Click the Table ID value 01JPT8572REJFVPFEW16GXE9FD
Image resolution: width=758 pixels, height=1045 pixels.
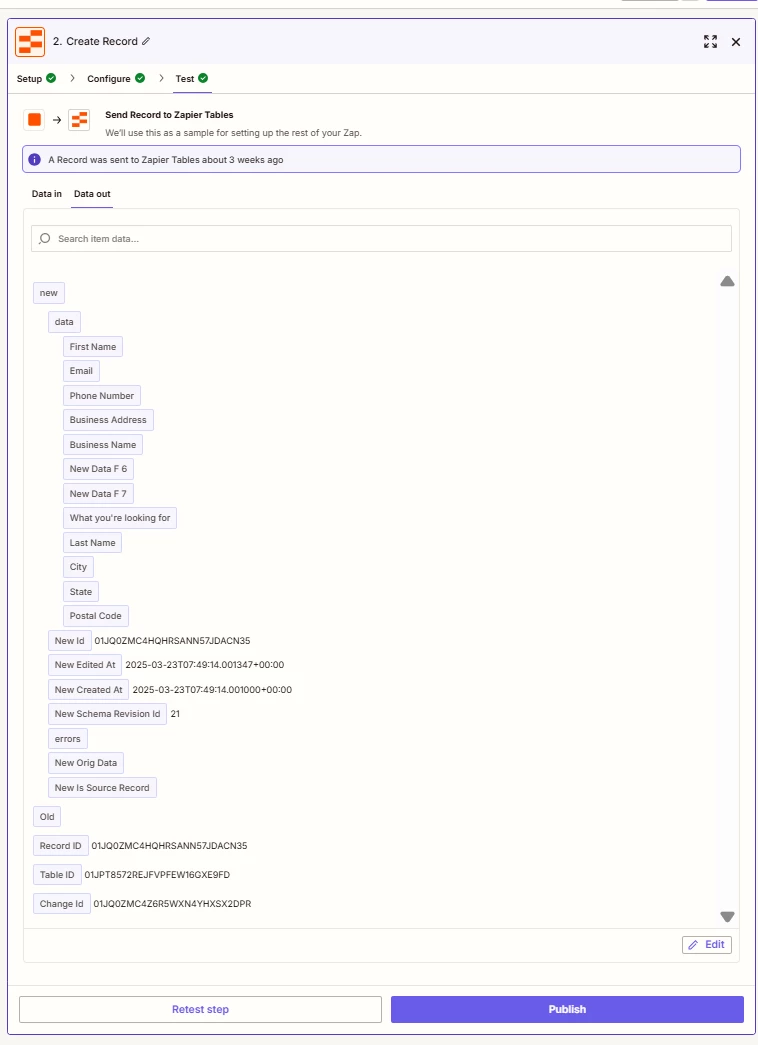tap(157, 874)
